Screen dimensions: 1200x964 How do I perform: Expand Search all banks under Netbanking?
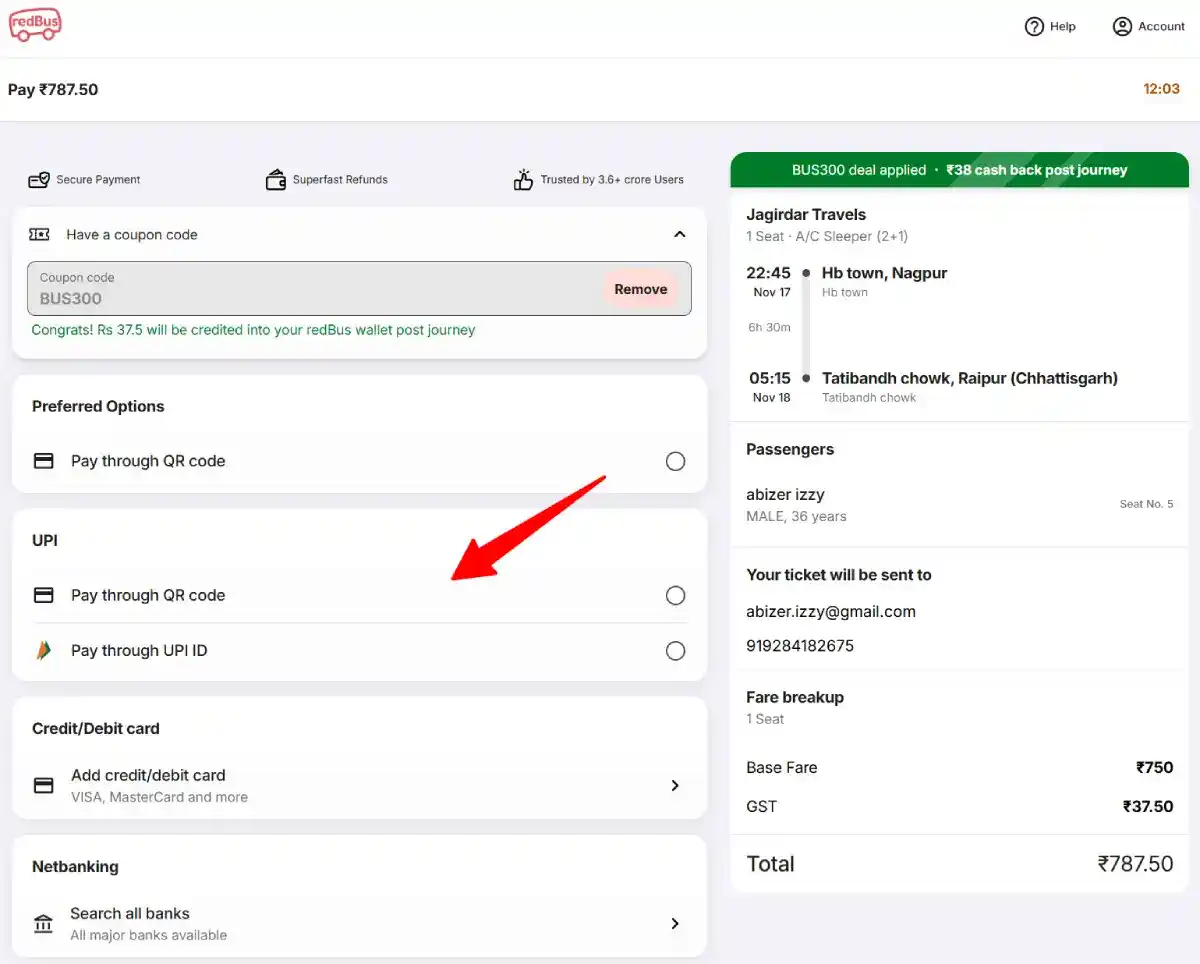coord(674,923)
